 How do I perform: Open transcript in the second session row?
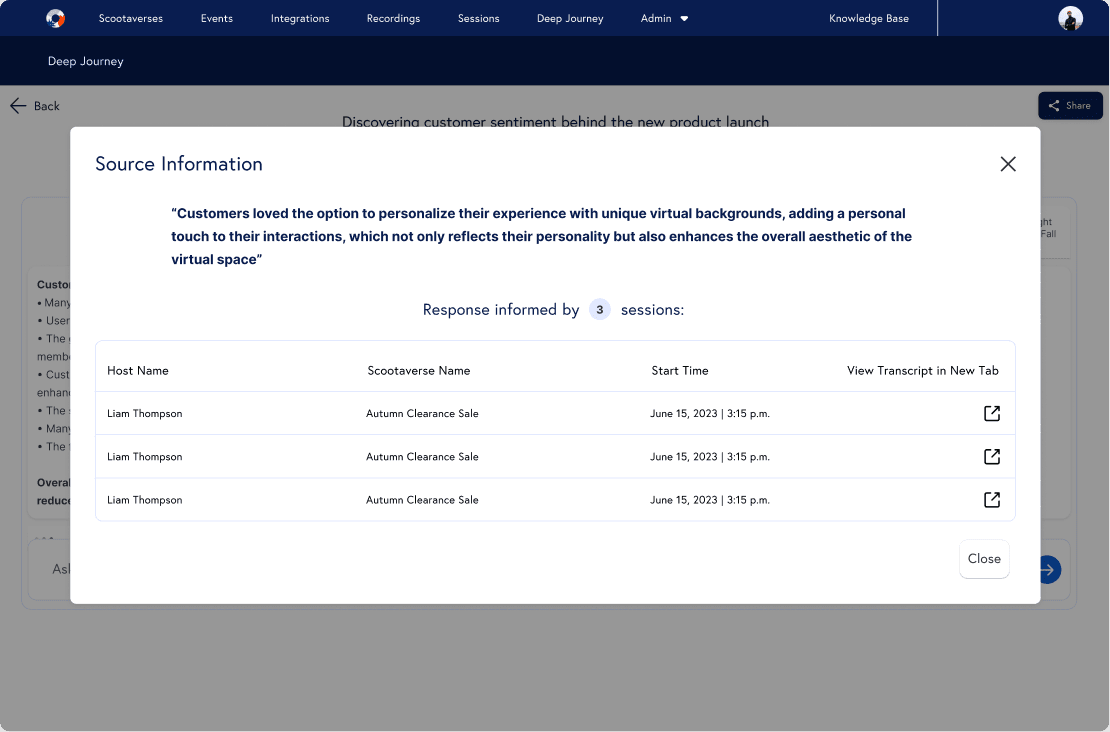(991, 456)
